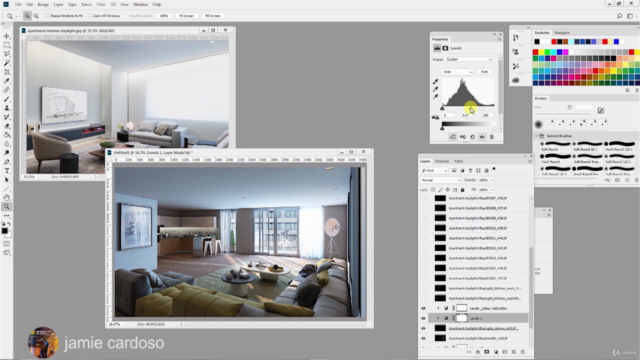The image size is (640, 360).
Task: Create a new group in Layers panel
Action: pos(505,352)
